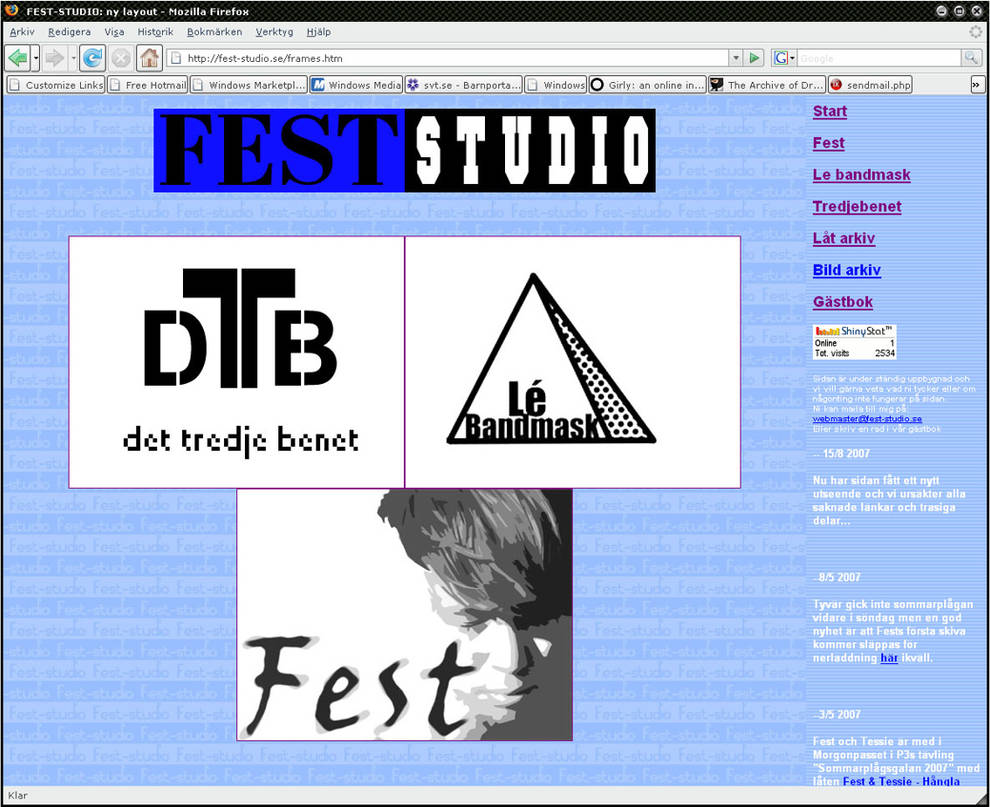Open the Verktyg menu
990x807 pixels.
pos(274,31)
